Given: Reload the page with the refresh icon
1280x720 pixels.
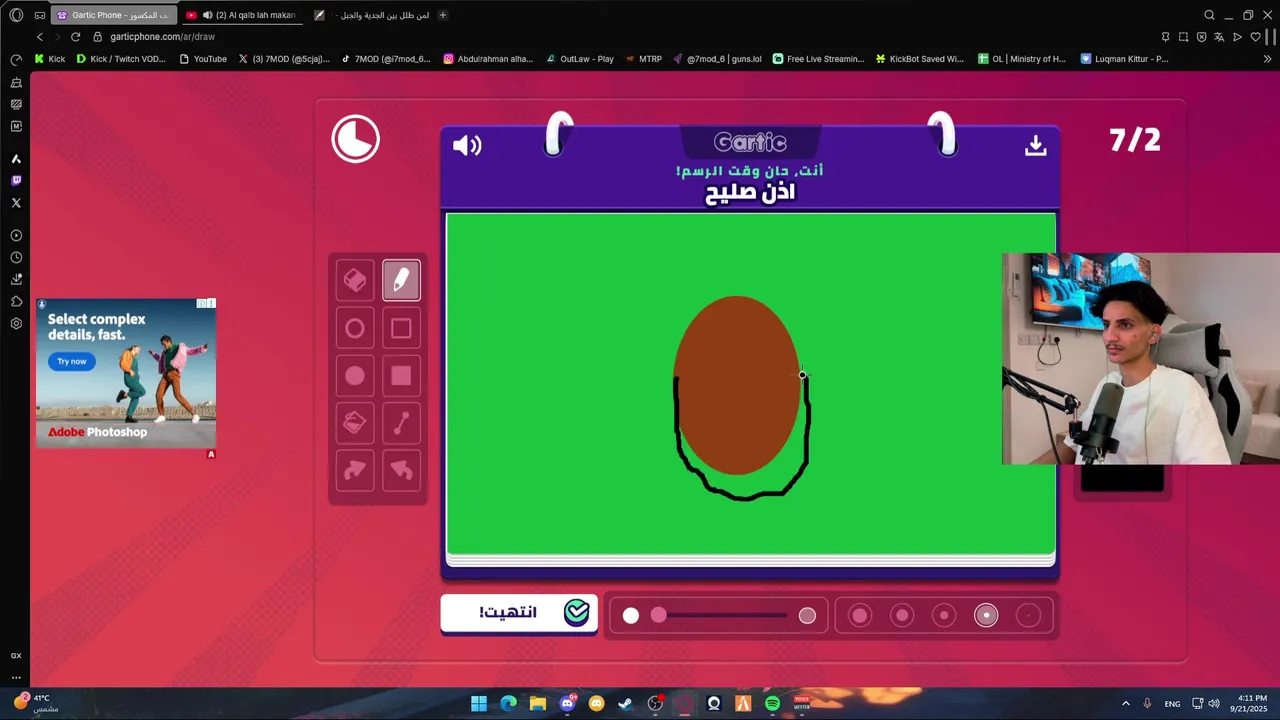Looking at the screenshot, I should click(75, 37).
